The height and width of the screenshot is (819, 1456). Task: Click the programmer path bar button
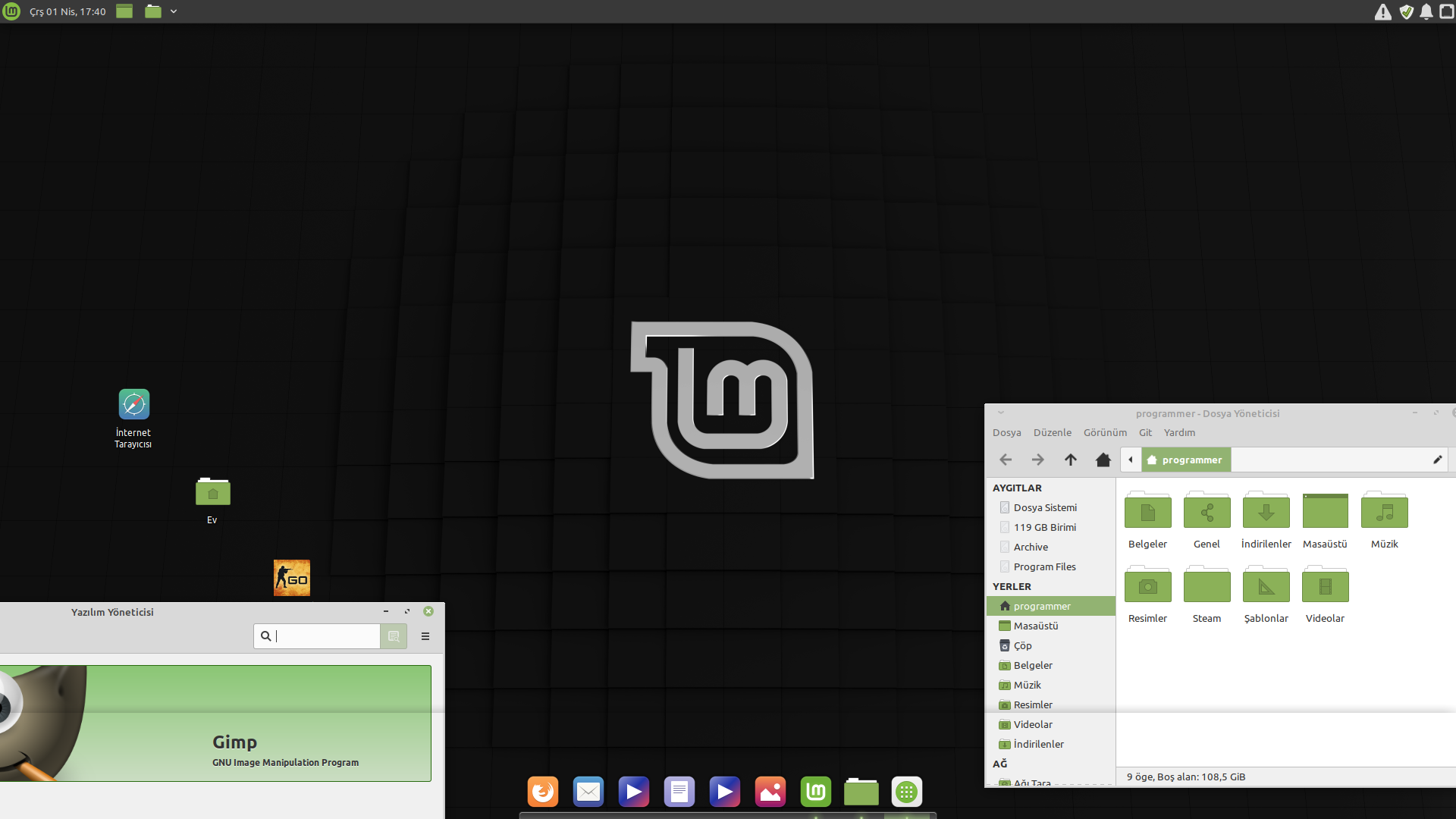tap(1186, 460)
